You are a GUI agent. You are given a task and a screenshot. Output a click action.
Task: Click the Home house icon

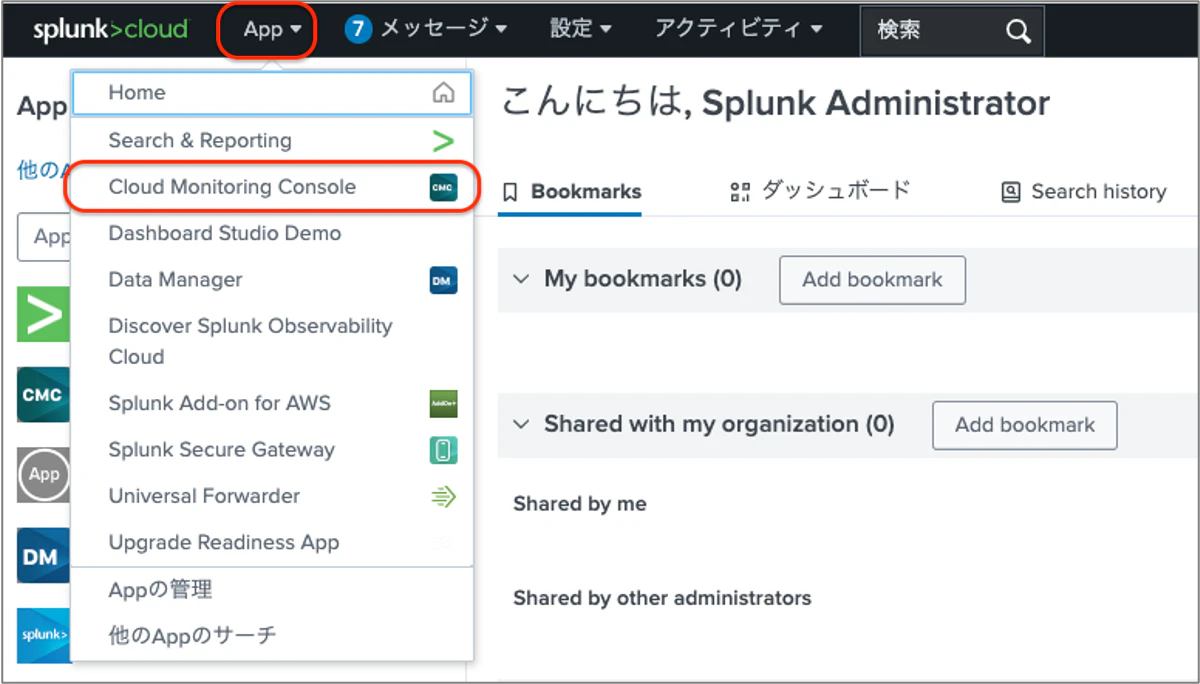(x=443, y=93)
